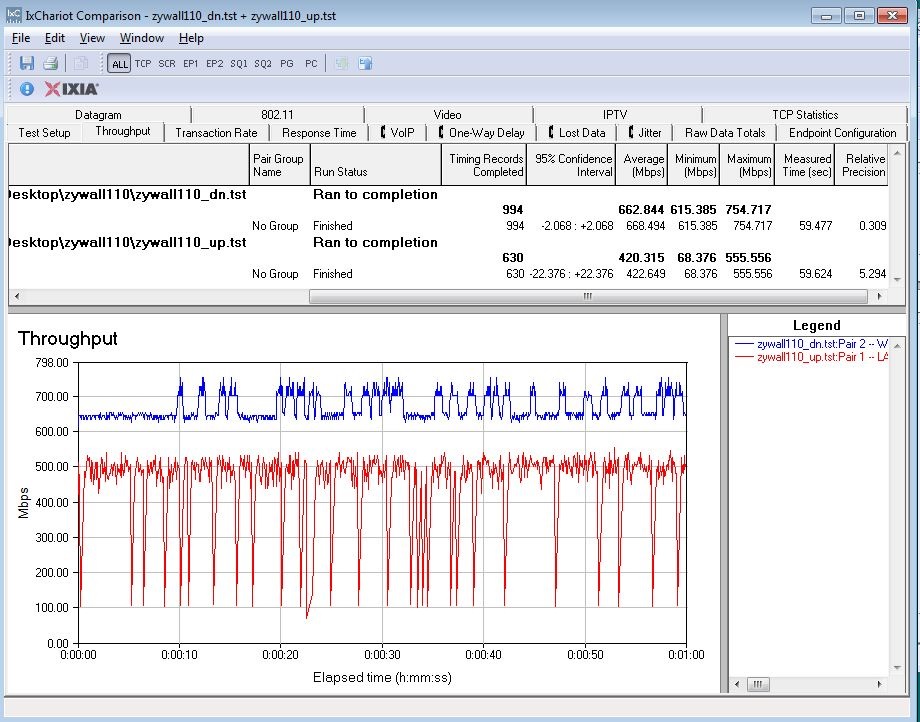Image resolution: width=920 pixels, height=722 pixels.
Task: Select the PC view filter
Action: pos(311,63)
